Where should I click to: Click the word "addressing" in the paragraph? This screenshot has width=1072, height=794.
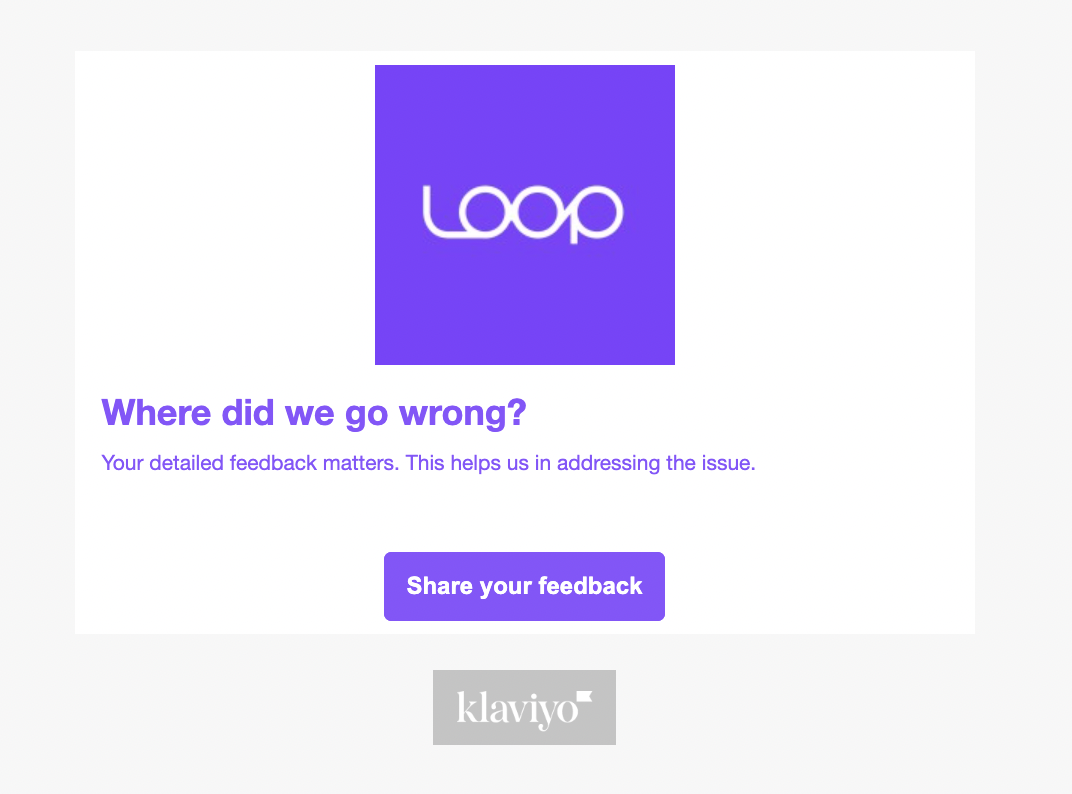[x=607, y=464]
